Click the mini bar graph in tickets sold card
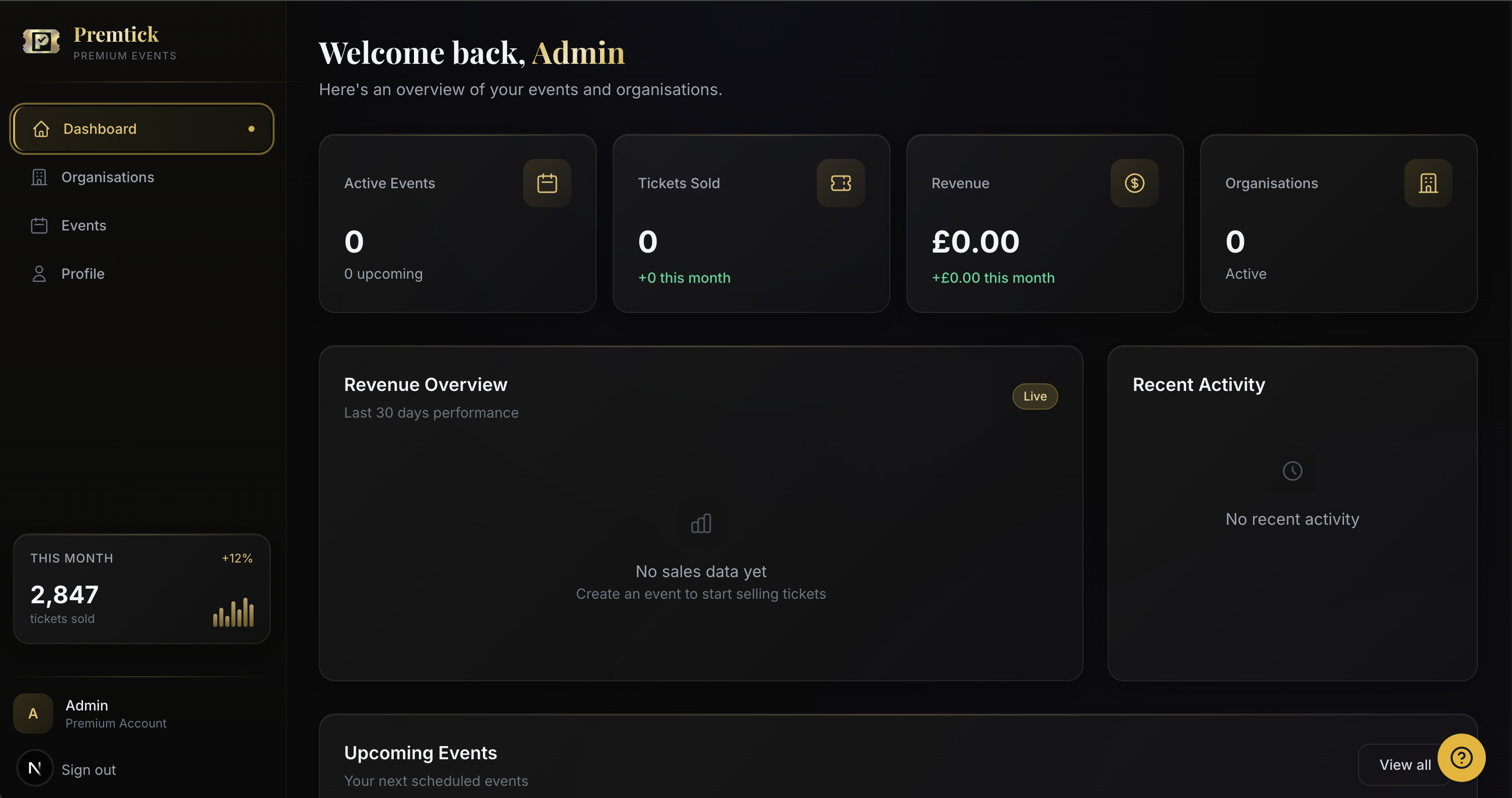This screenshot has height=798, width=1512. coord(233,612)
